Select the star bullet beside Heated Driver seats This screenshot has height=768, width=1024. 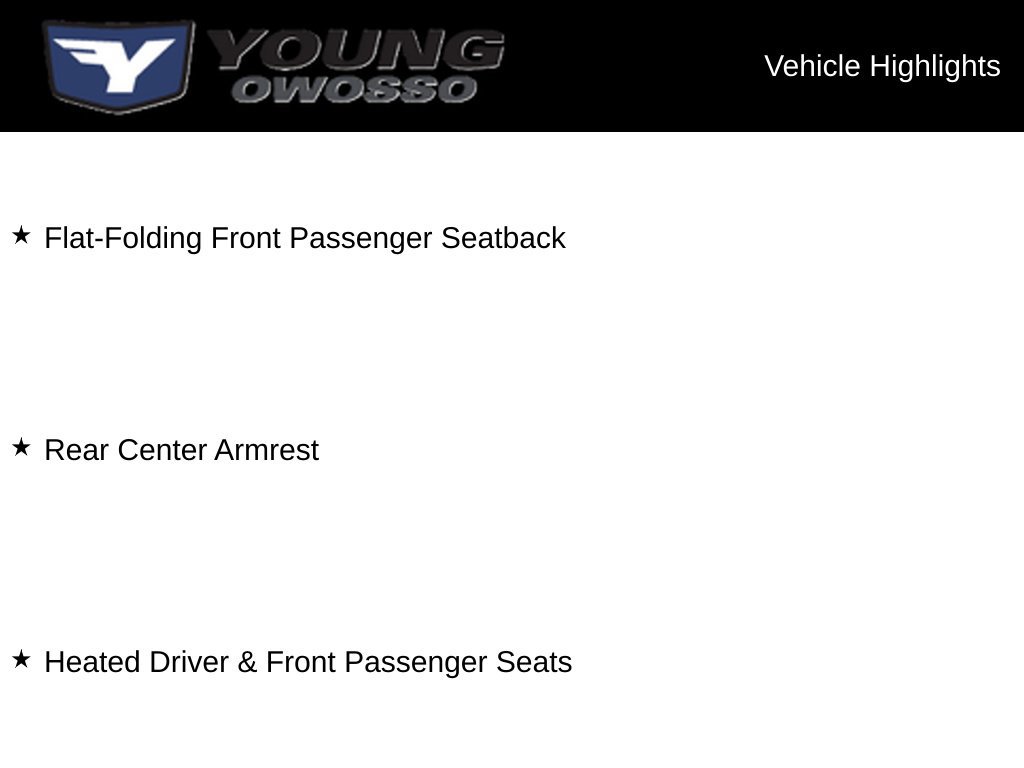point(22,659)
